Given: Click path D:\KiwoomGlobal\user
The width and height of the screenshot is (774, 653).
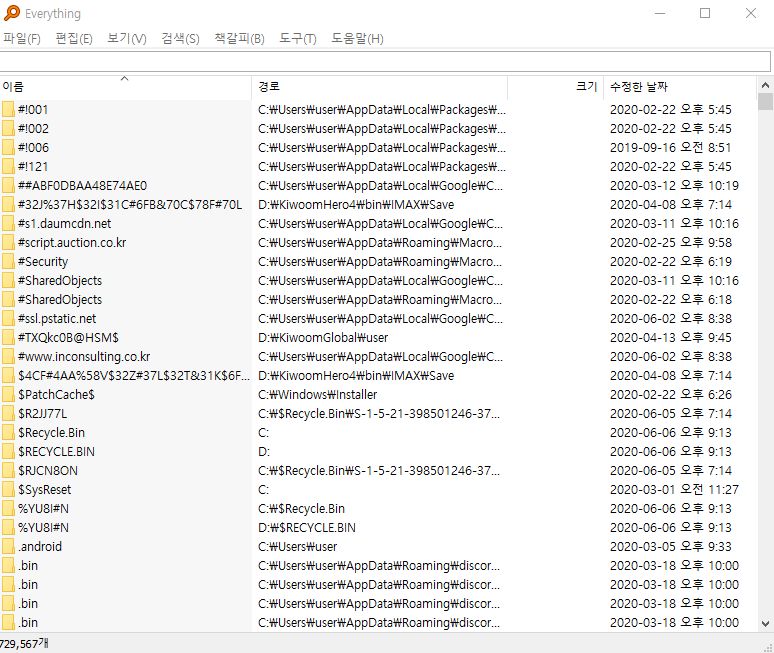Looking at the screenshot, I should [x=323, y=338].
